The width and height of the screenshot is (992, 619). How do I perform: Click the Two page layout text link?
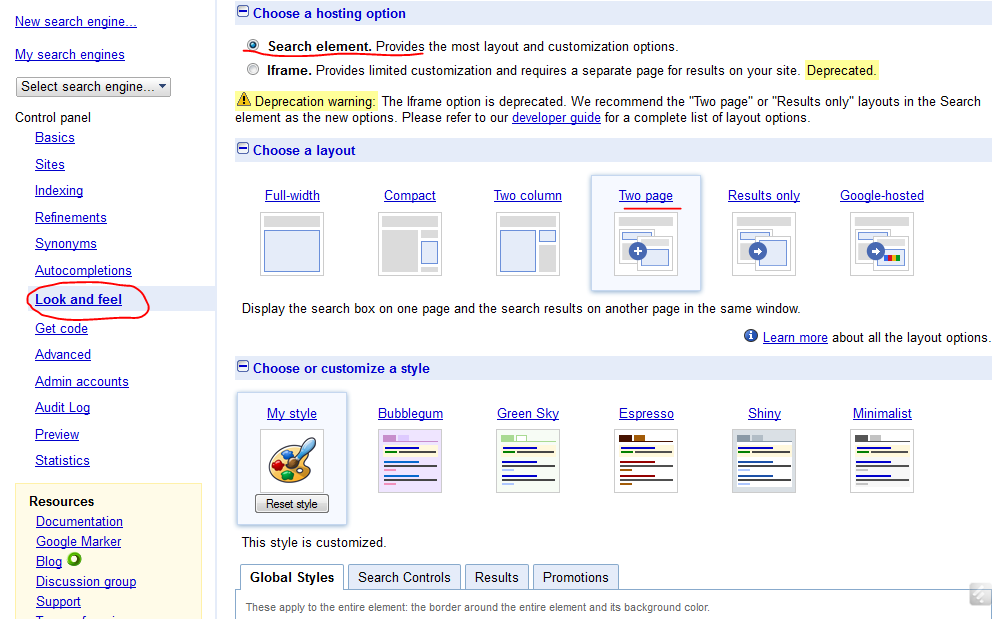coord(646,196)
